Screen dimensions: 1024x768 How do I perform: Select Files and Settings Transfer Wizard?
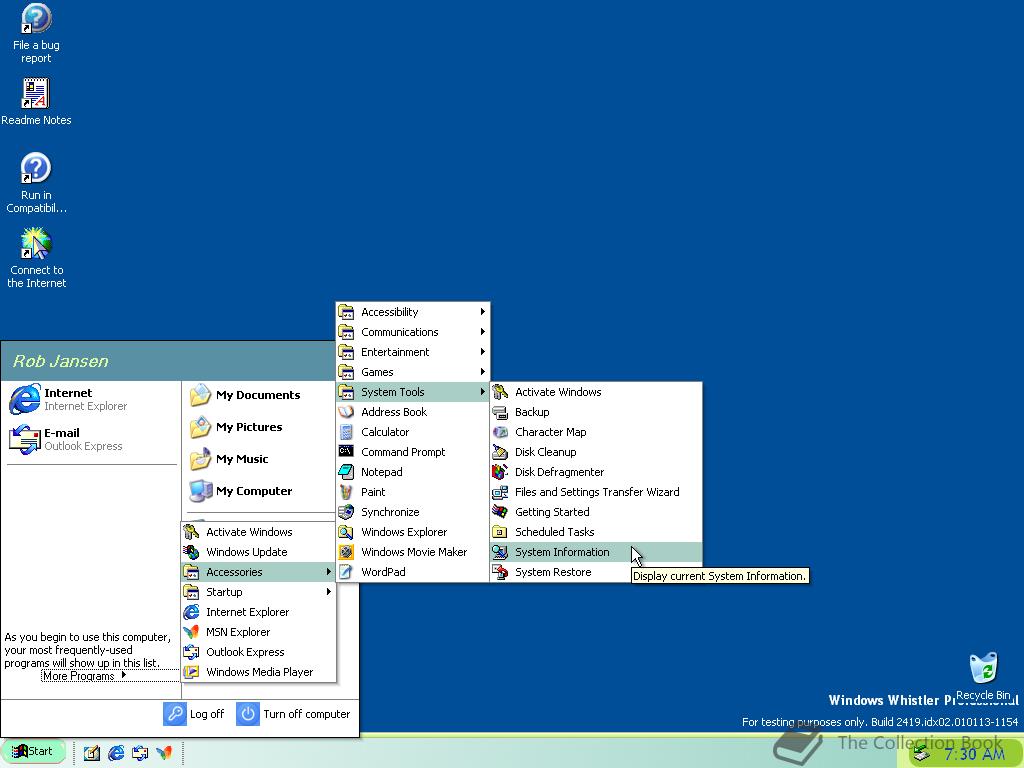pos(596,492)
